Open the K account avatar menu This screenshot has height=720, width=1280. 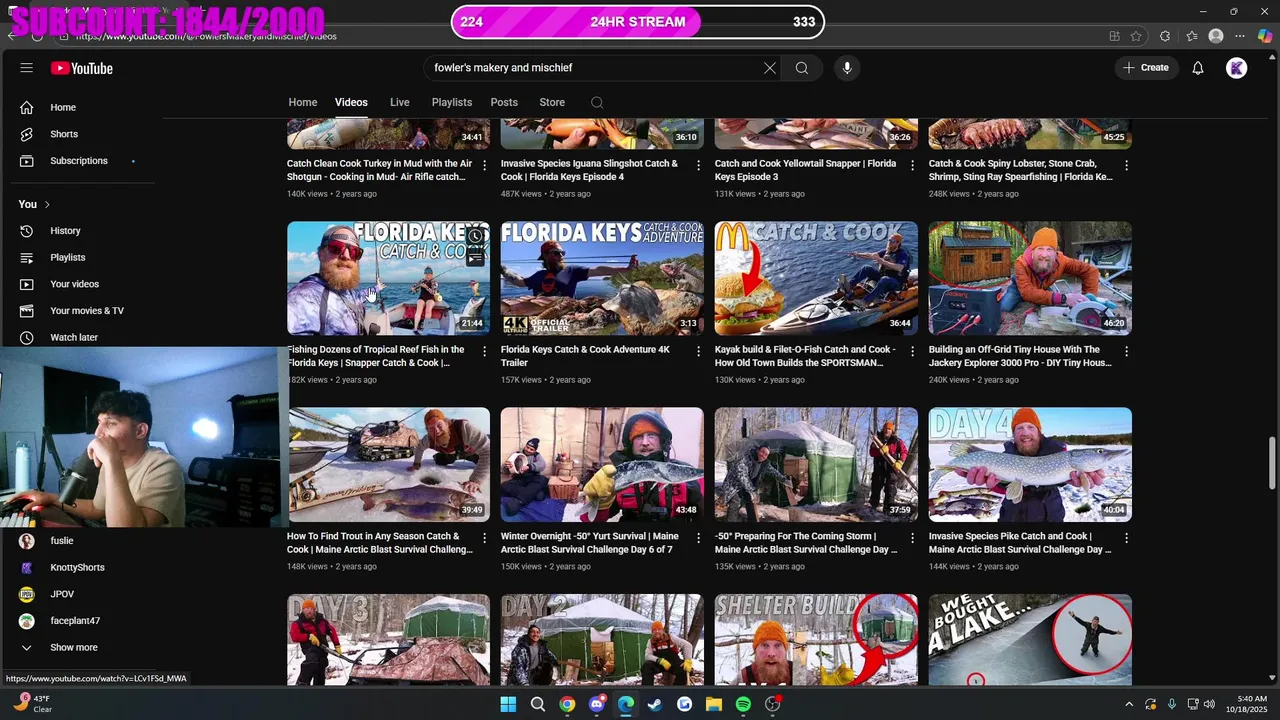pos(1237,68)
